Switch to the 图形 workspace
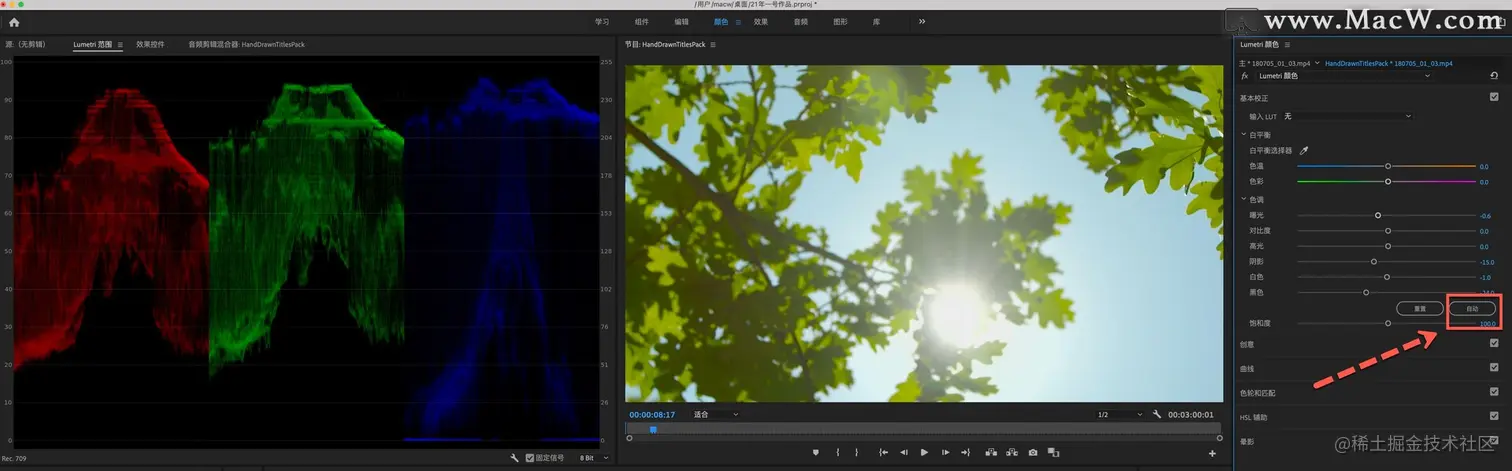 point(841,21)
